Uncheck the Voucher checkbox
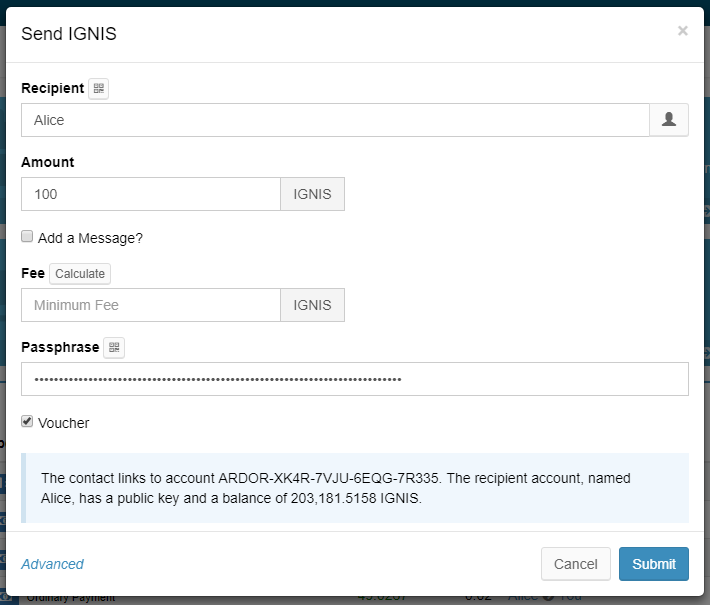 coord(28,422)
